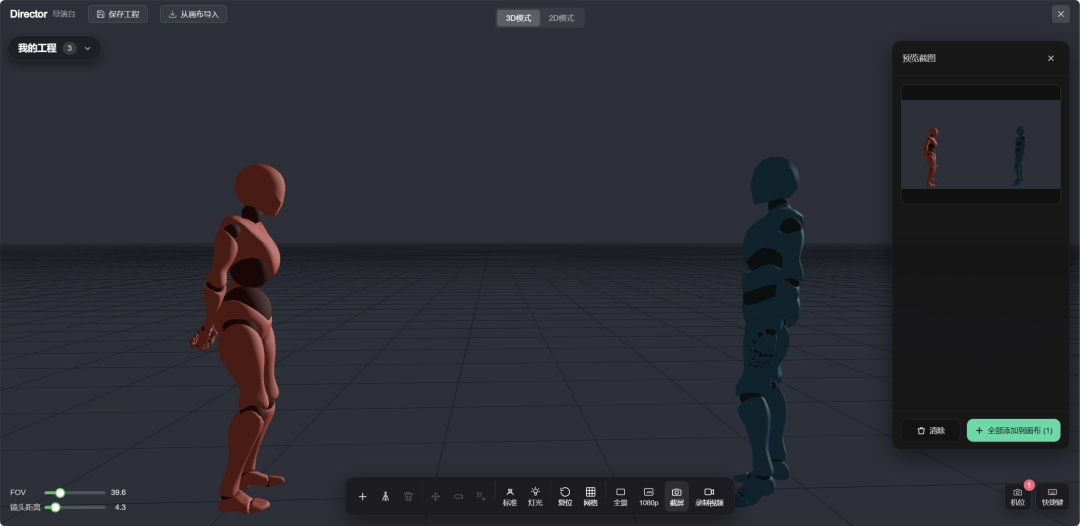Click the 全景 panorama icon
The height and width of the screenshot is (526, 1080).
[x=620, y=496]
